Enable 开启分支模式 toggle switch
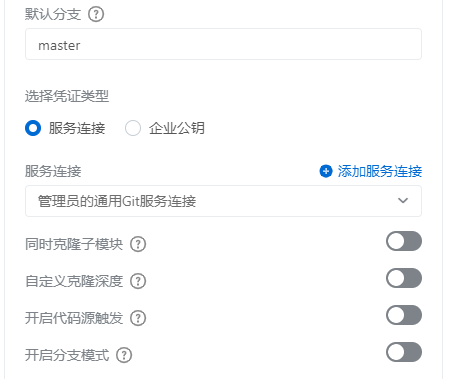Image resolution: width=449 pixels, height=379 pixels. pyautogui.click(x=404, y=352)
